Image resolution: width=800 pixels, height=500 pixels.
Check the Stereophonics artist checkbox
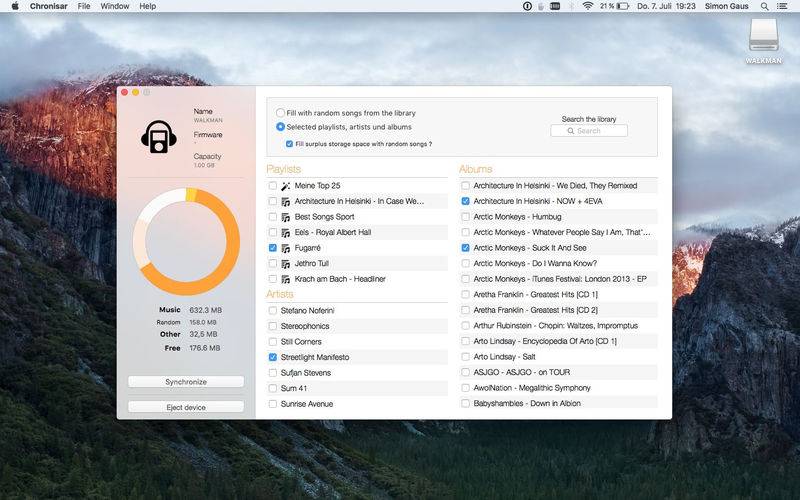(x=272, y=326)
